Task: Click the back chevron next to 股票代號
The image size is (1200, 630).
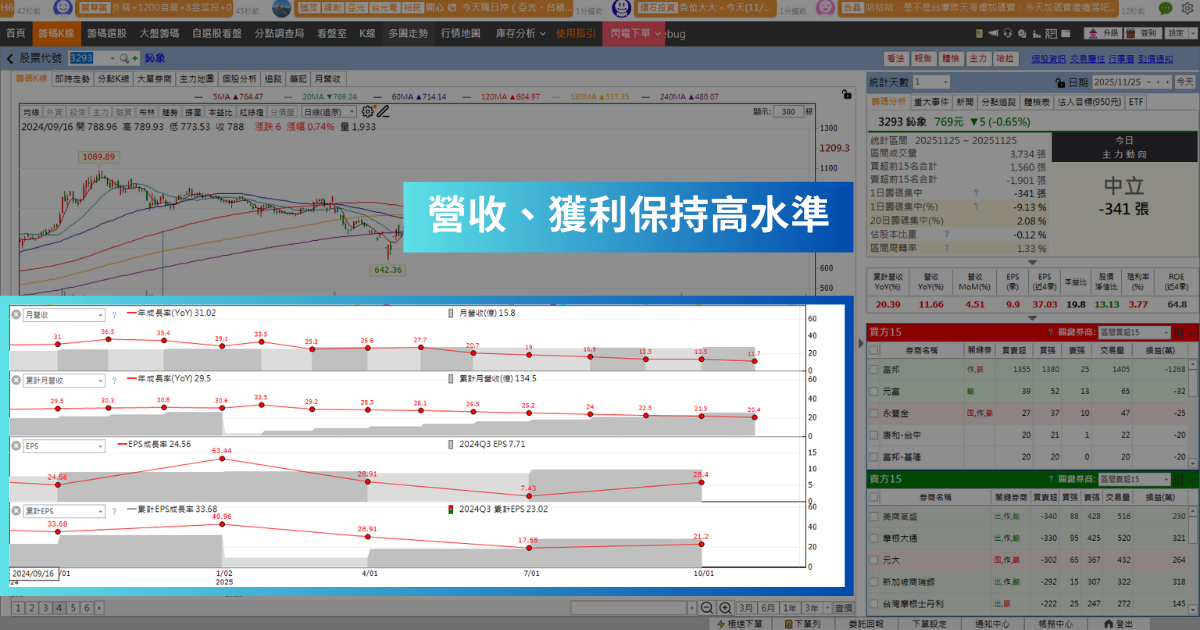Action: click(x=10, y=58)
